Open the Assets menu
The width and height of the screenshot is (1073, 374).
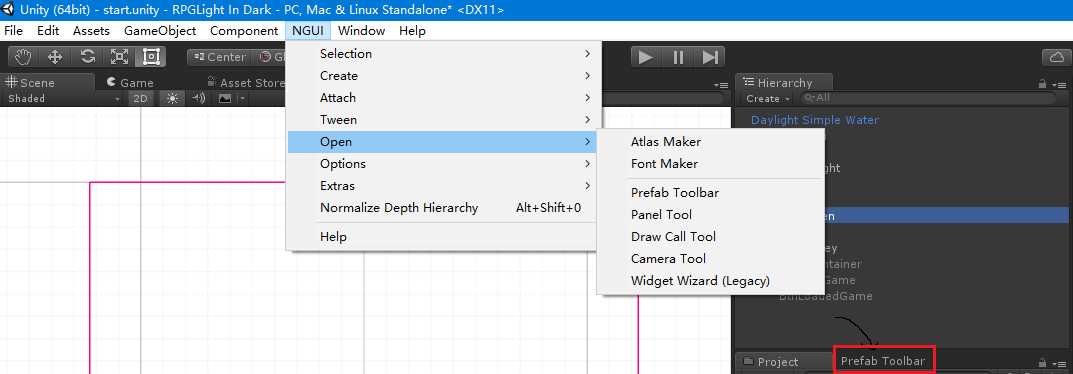point(92,31)
